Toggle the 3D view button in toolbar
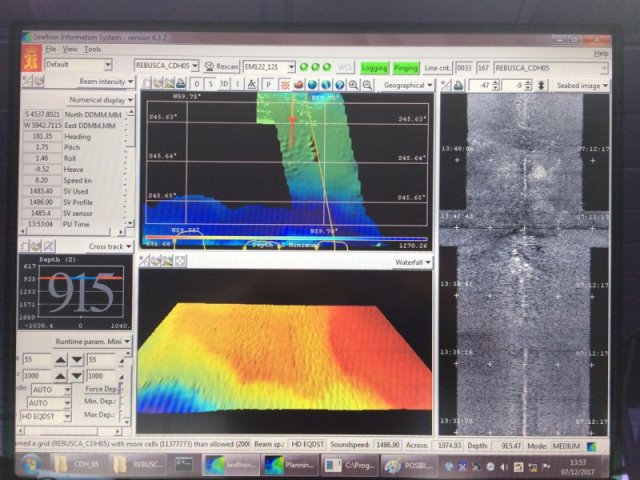 coord(224,85)
